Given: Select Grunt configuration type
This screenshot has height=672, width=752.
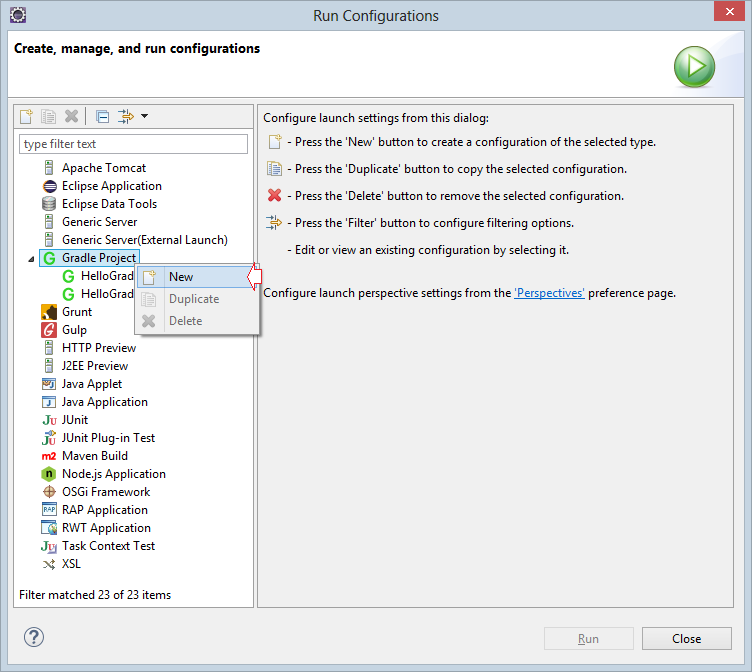Looking at the screenshot, I should (77, 312).
